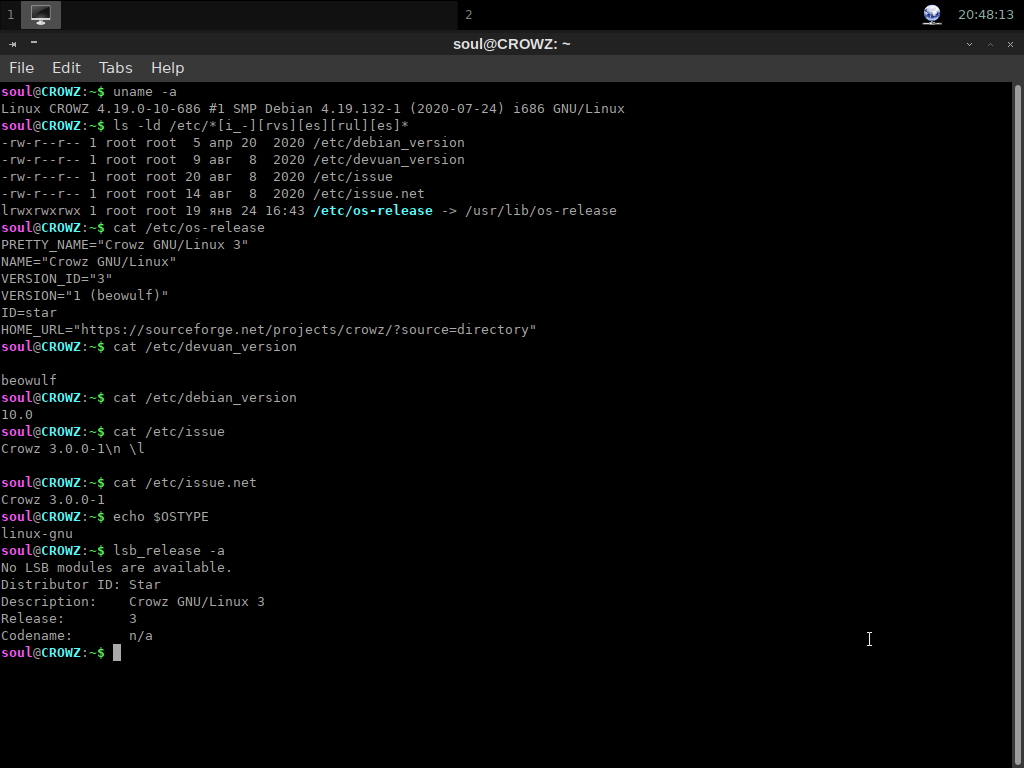Click the shade dash icon in the title bar

34,42
